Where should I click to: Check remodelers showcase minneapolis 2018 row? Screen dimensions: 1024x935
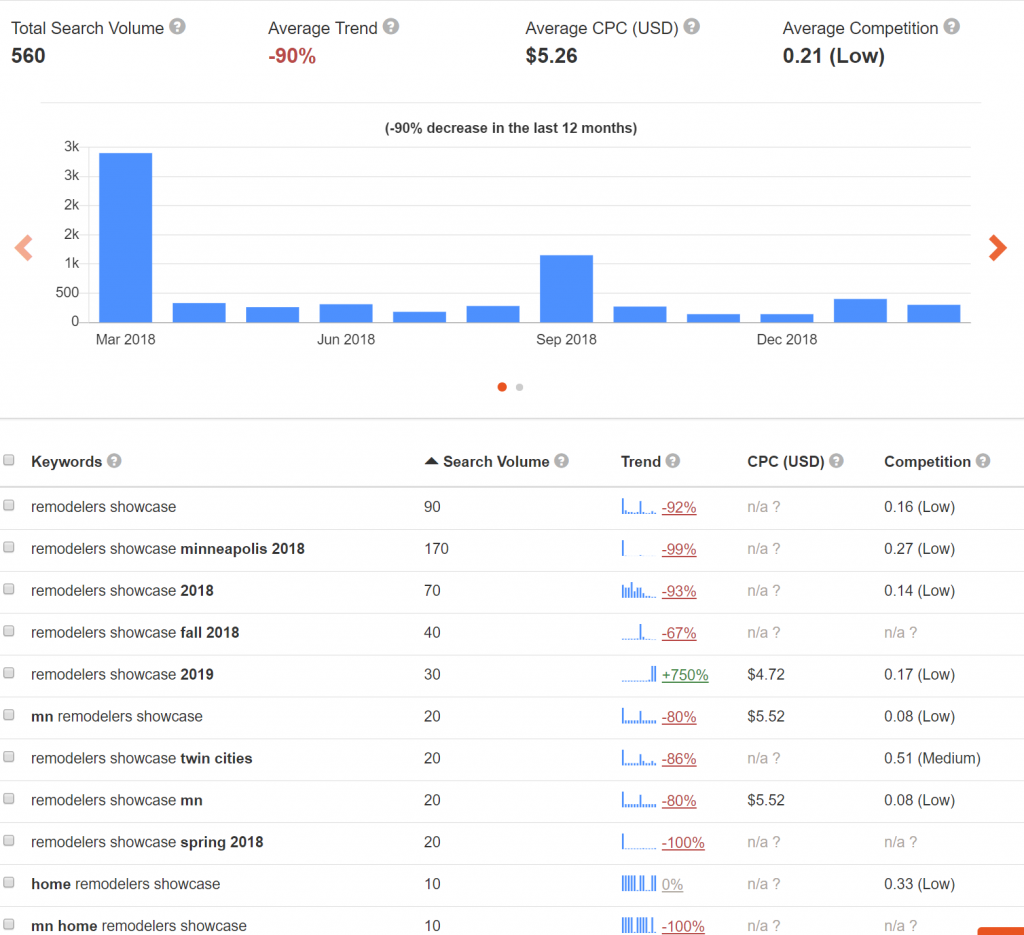click(9, 547)
